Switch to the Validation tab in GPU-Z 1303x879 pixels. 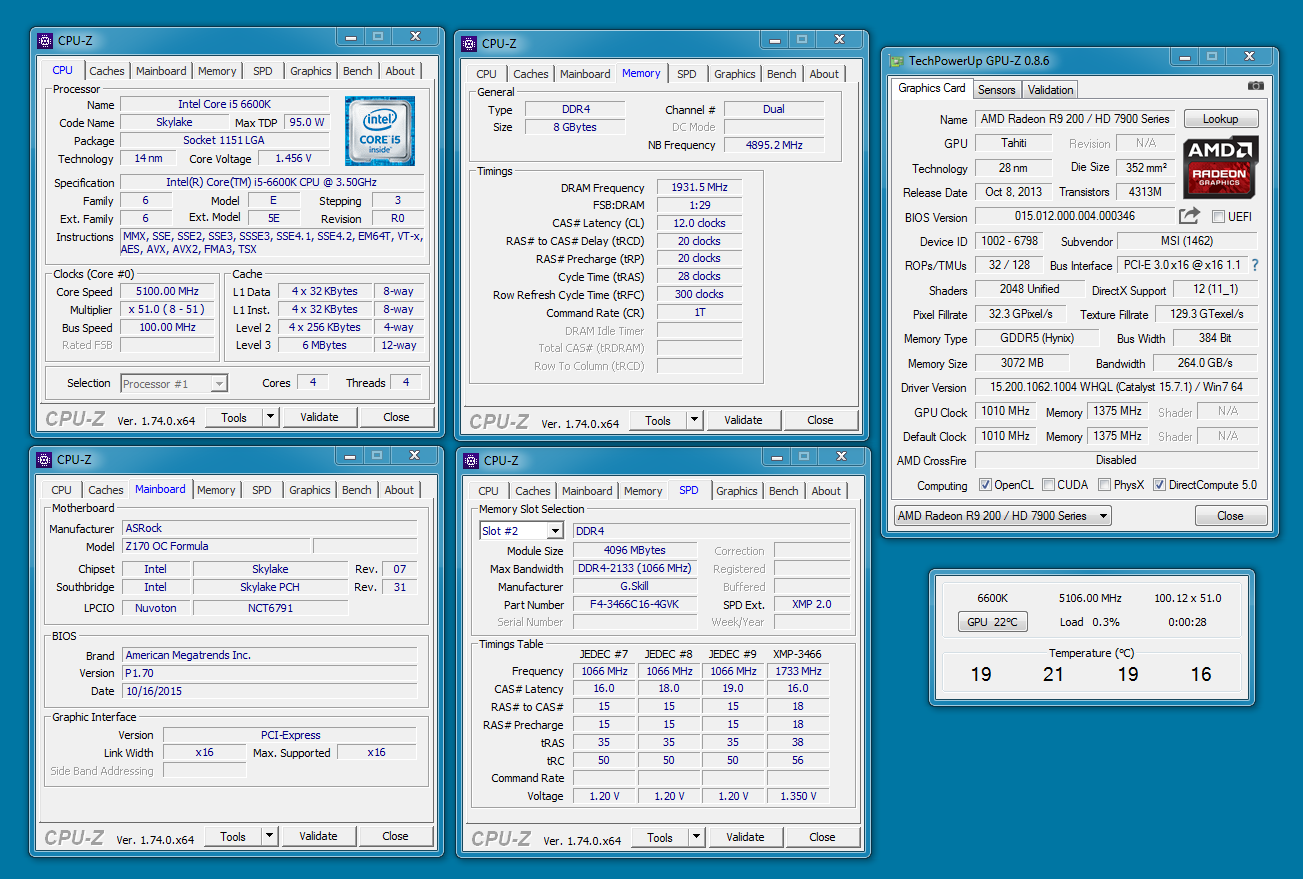(1050, 89)
